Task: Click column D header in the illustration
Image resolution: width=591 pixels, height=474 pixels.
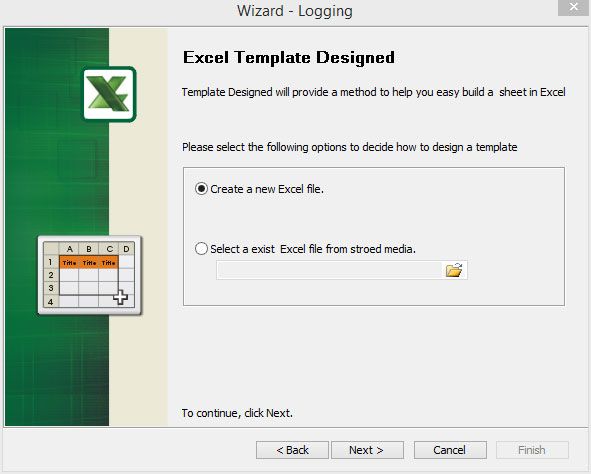Action: (x=126, y=249)
